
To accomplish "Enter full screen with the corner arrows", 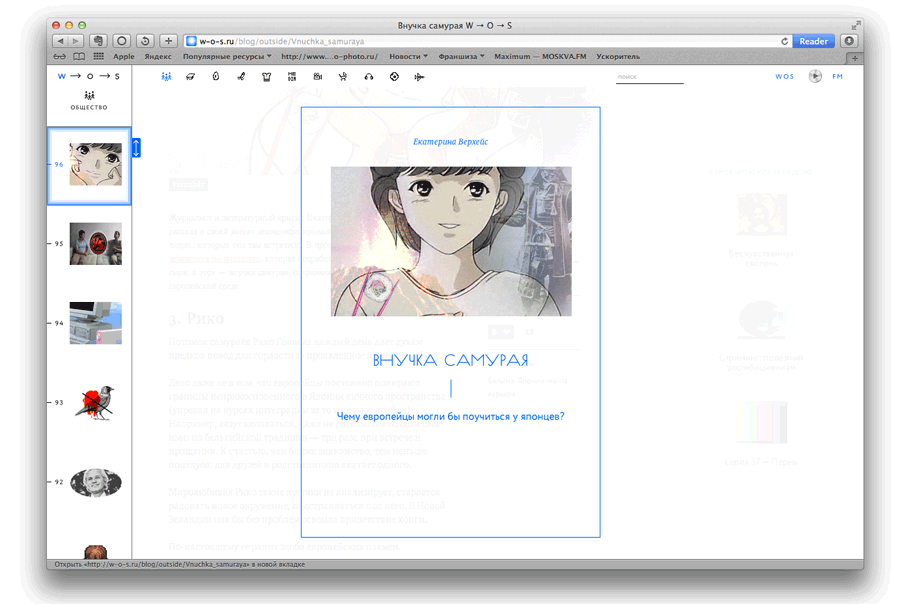I will point(856,25).
